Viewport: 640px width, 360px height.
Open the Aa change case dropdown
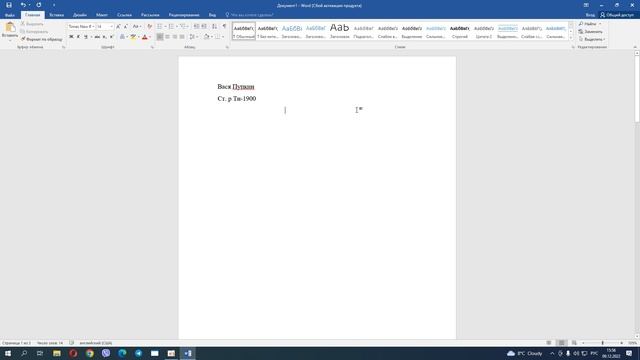[x=137, y=27]
